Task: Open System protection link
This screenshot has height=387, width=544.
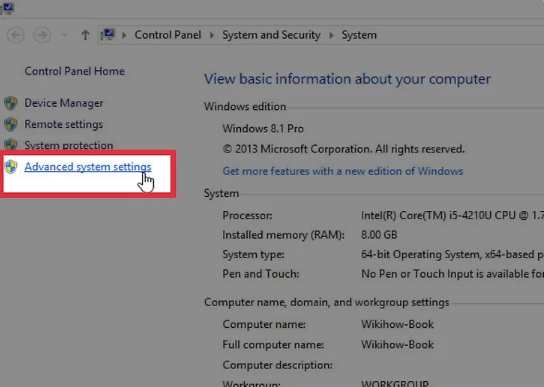Action: pos(69,145)
